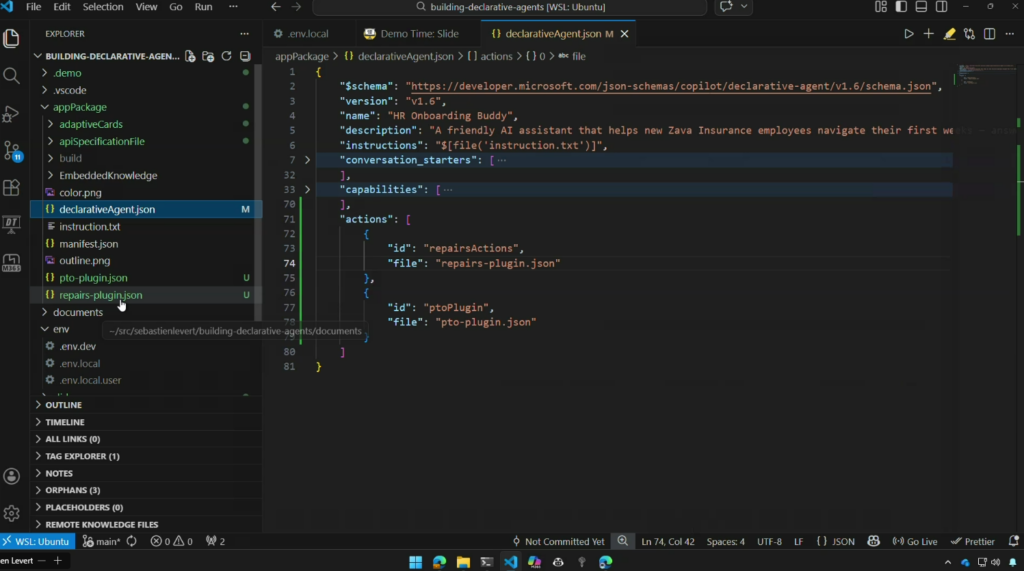
Task: Open the Run and Debug view
Action: point(12,114)
